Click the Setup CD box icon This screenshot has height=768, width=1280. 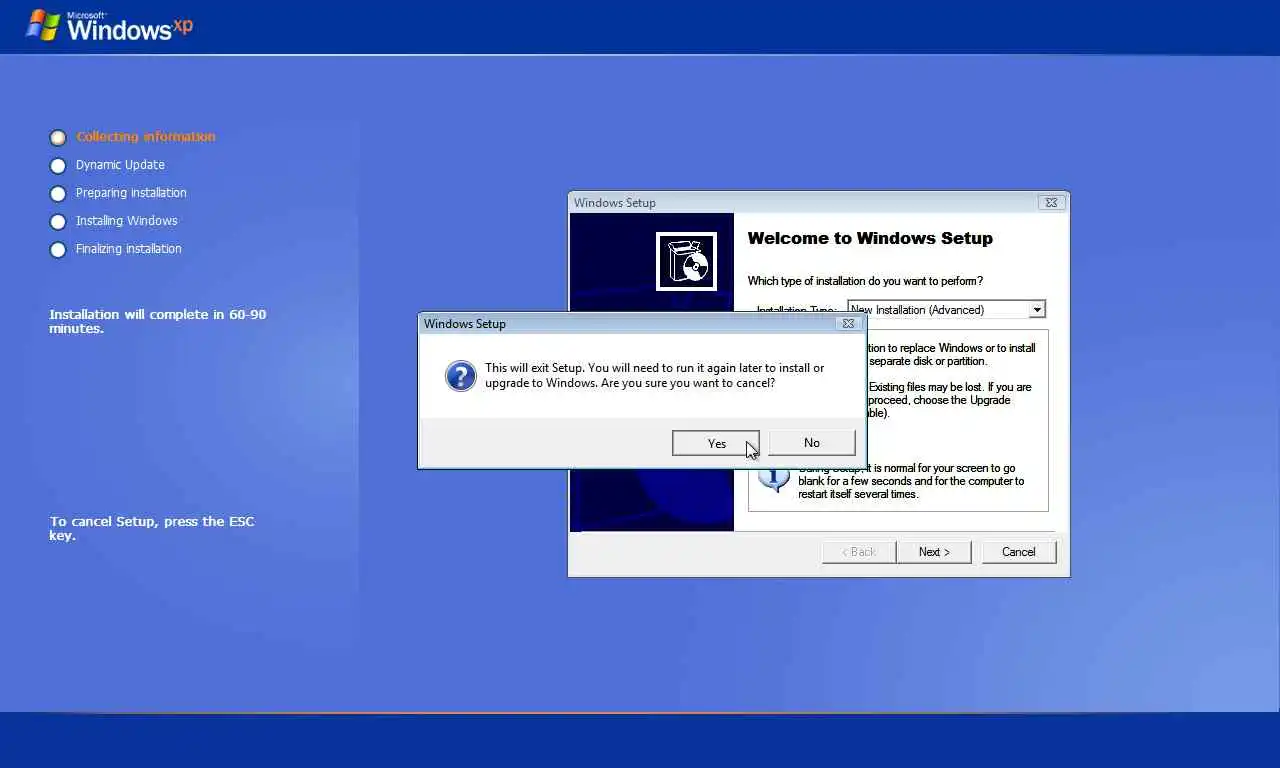click(686, 261)
